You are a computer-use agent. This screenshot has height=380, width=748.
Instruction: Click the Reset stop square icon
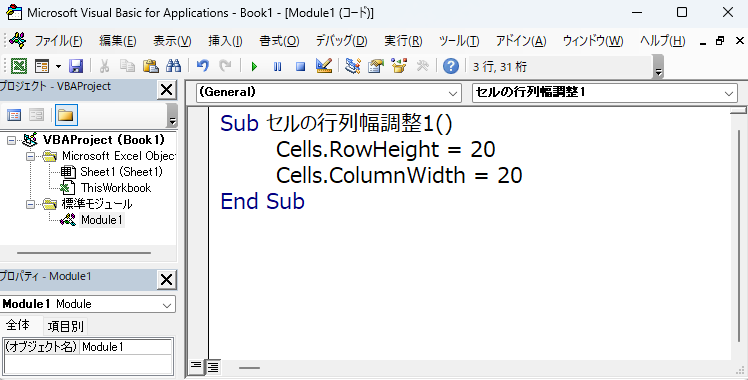(x=301, y=66)
